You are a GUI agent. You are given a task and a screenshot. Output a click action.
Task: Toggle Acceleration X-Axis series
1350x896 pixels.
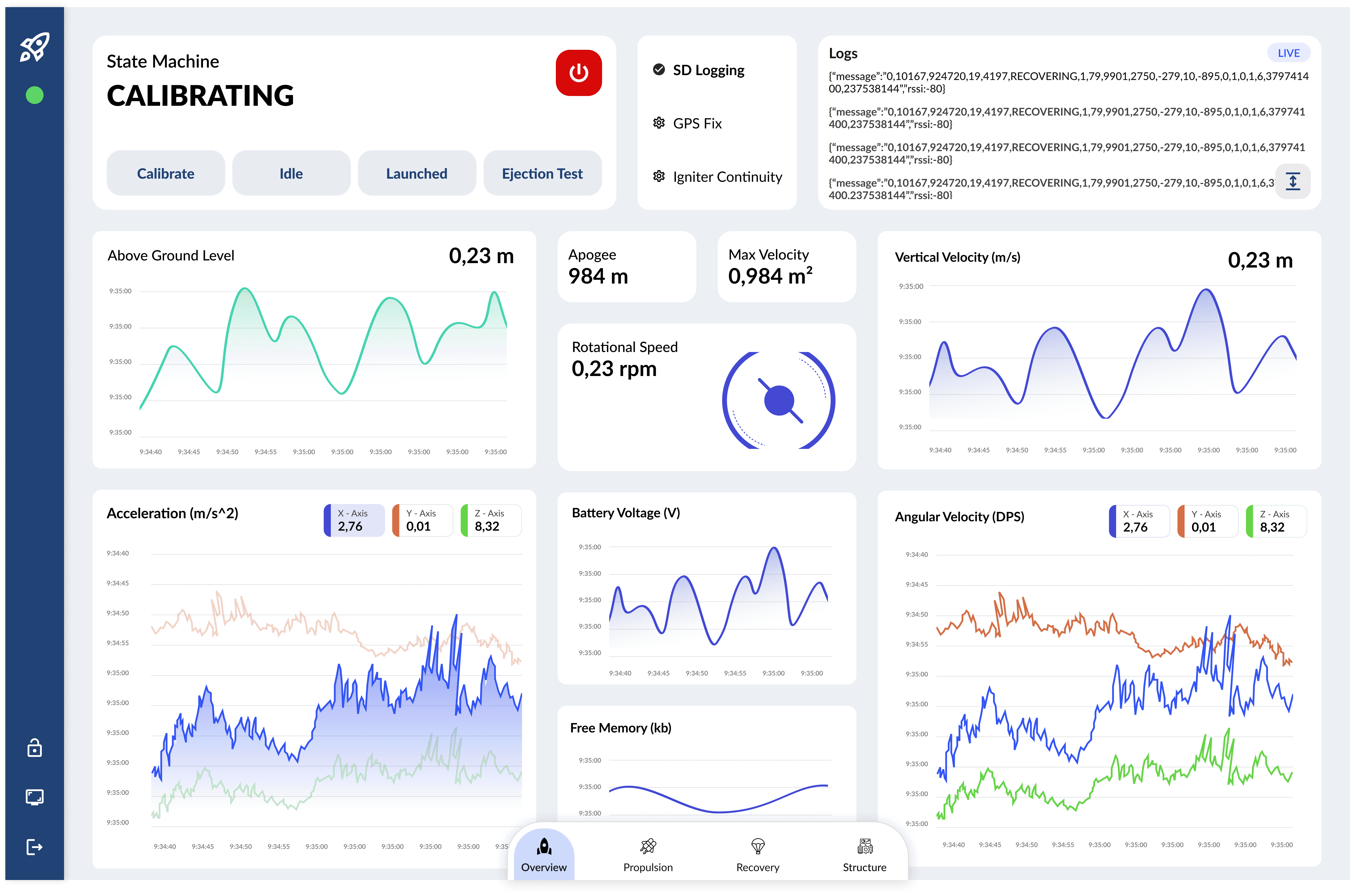[354, 520]
